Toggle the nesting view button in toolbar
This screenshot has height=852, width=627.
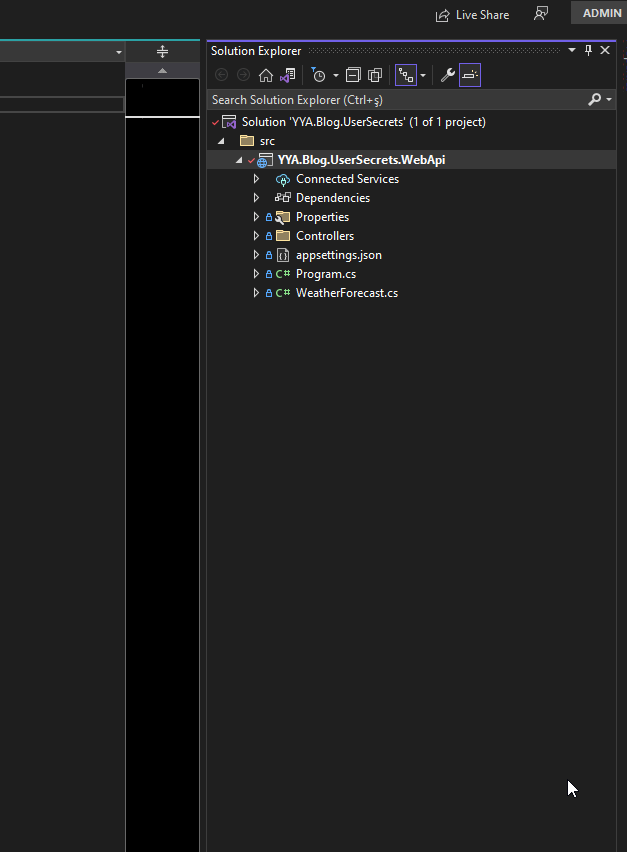click(x=406, y=75)
